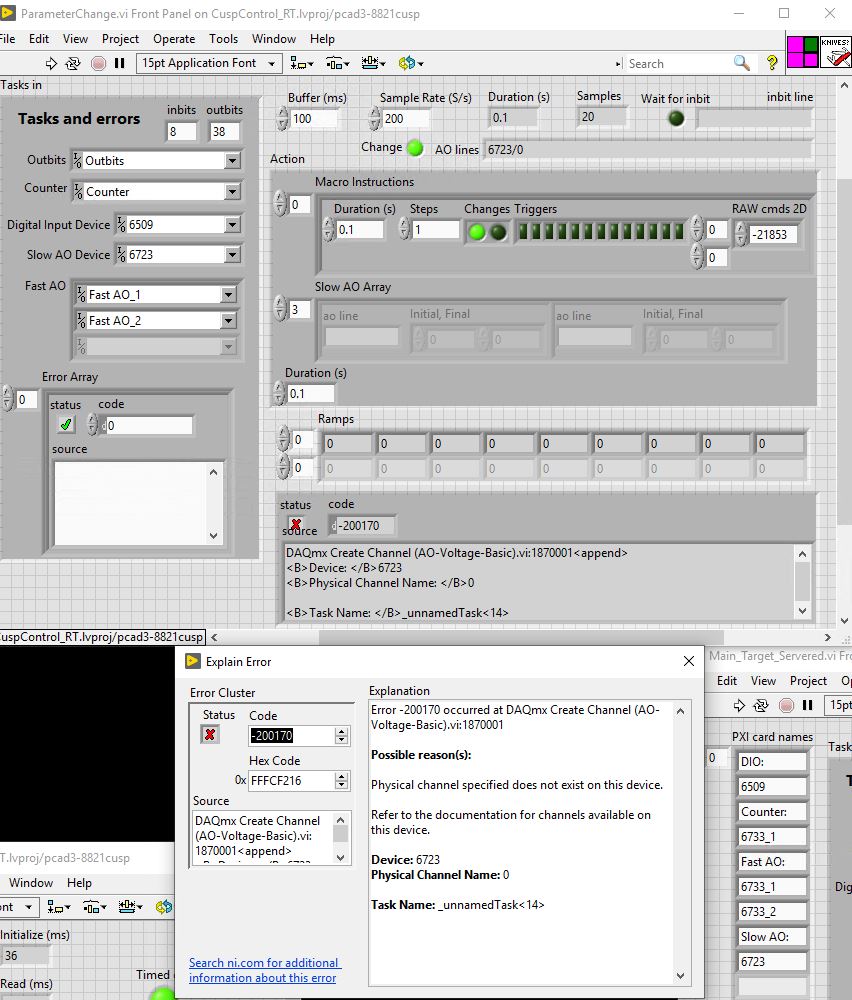Click the Error Array status checkmark
Viewport: 852px width, 1000px height.
click(x=66, y=425)
